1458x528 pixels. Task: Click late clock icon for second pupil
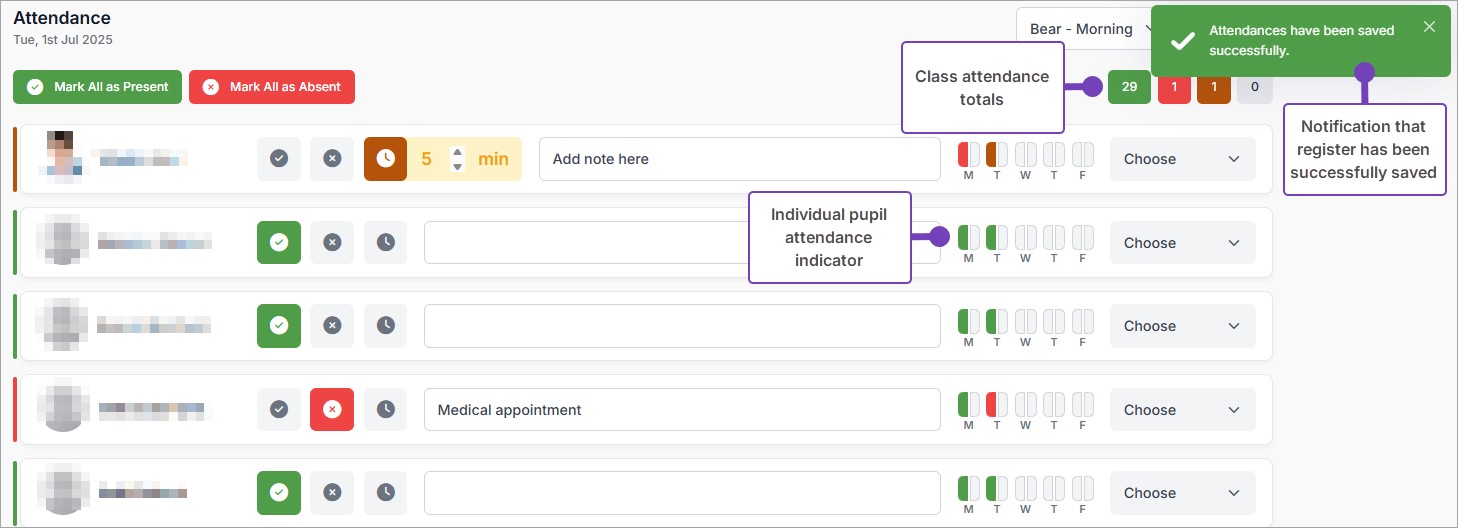coord(385,243)
